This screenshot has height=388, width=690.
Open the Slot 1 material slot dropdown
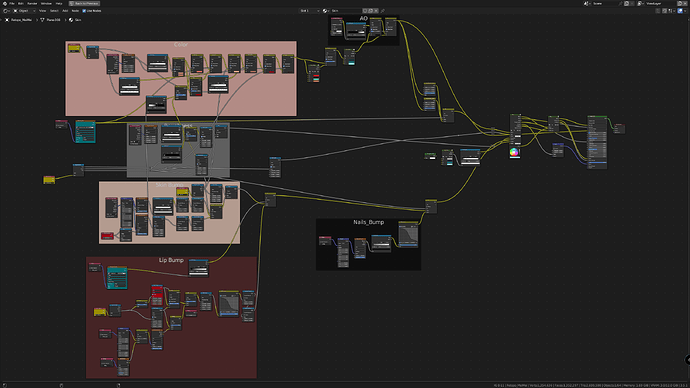click(309, 11)
